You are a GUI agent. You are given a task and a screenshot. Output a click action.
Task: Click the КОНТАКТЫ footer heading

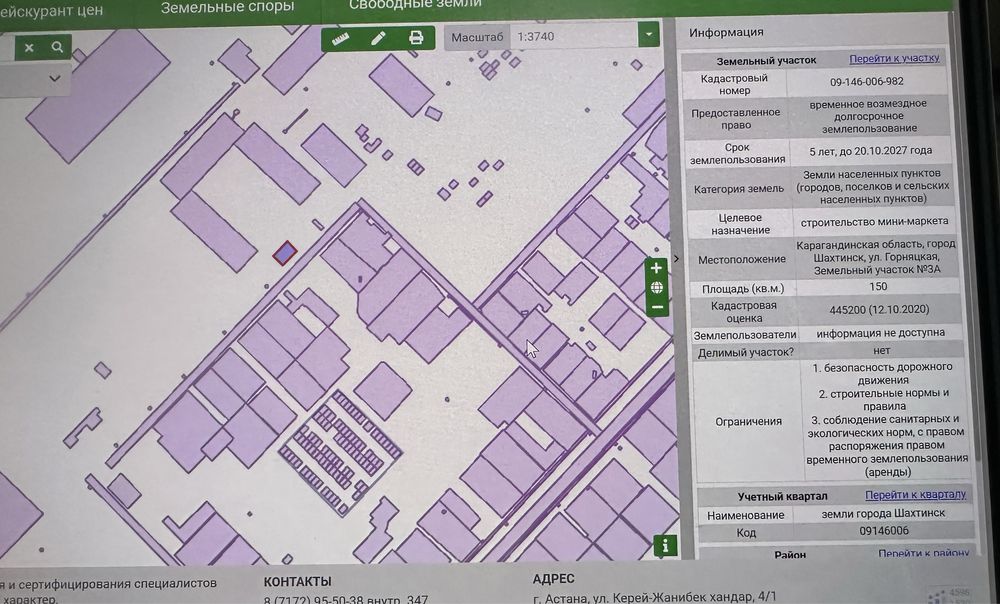(297, 582)
